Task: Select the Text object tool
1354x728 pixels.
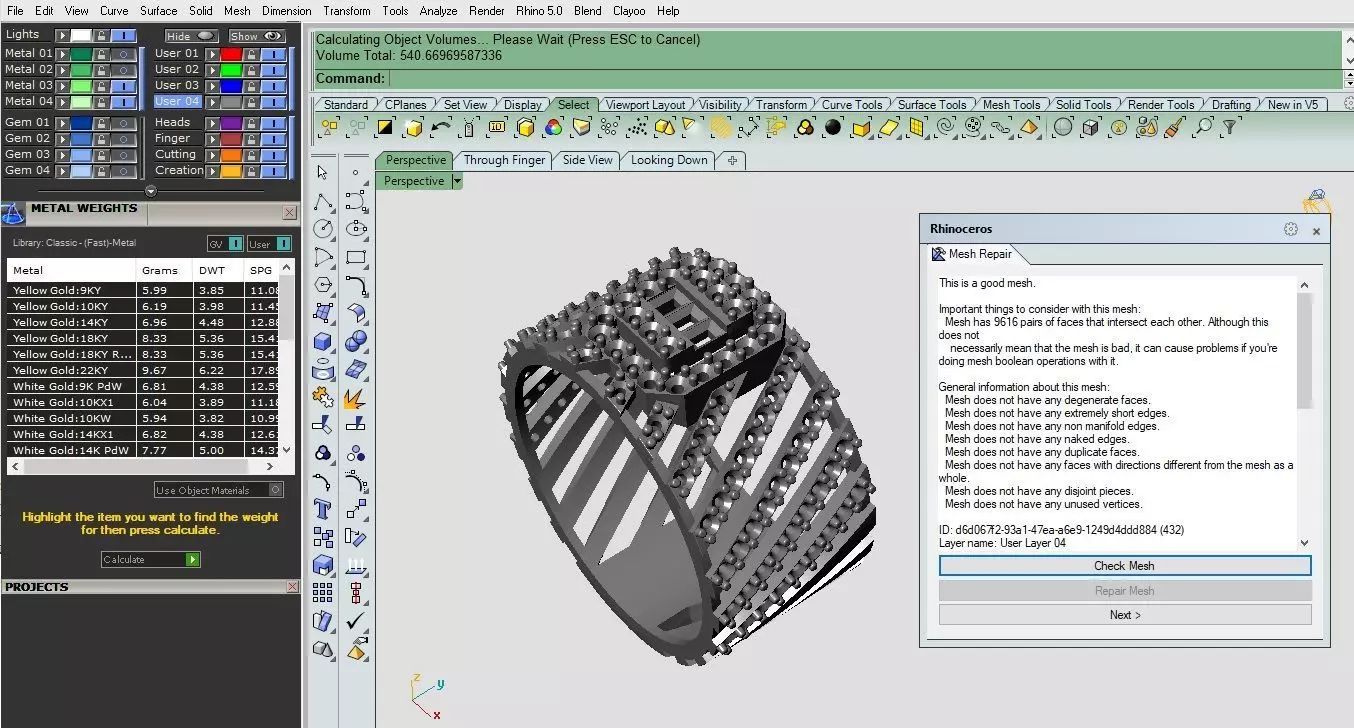Action: coord(323,509)
